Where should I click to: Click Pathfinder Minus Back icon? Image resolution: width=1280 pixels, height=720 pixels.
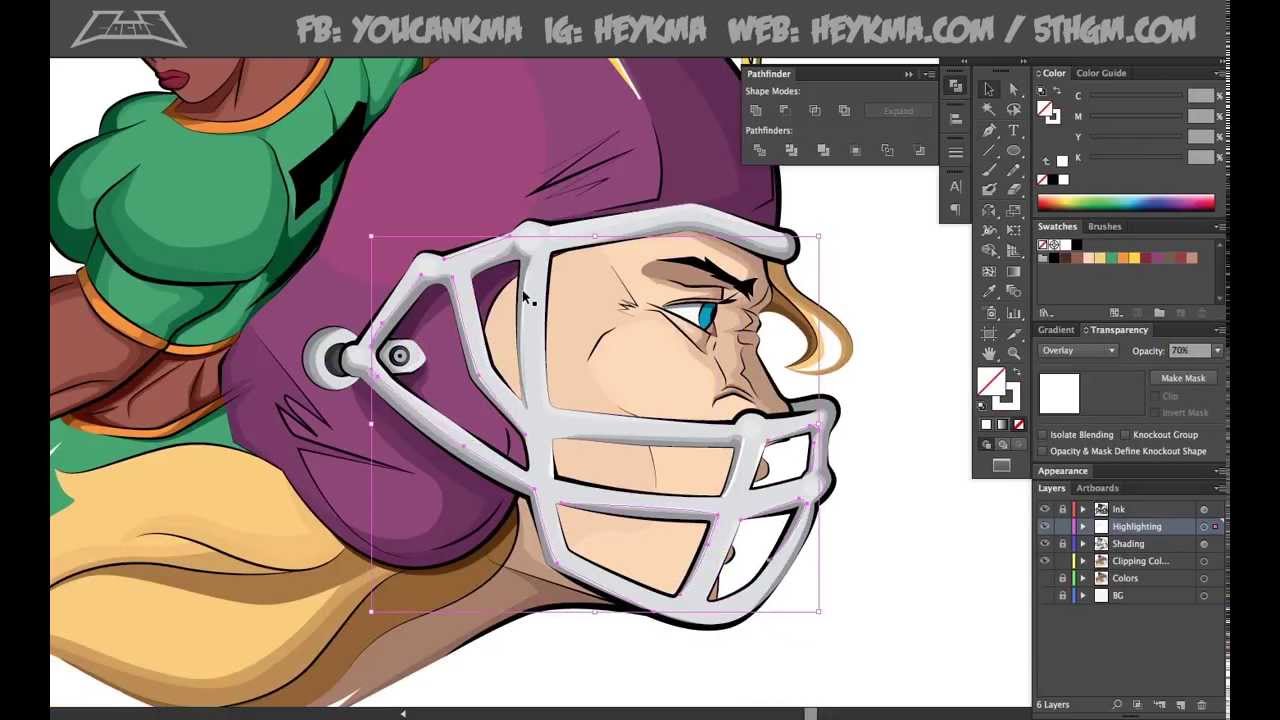coord(919,150)
